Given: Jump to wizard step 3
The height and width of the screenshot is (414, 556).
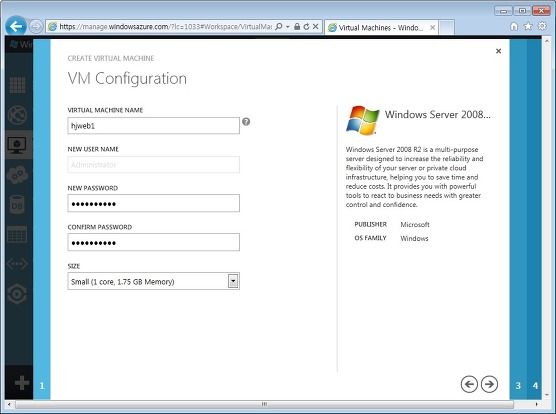Looking at the screenshot, I should click(x=518, y=386).
